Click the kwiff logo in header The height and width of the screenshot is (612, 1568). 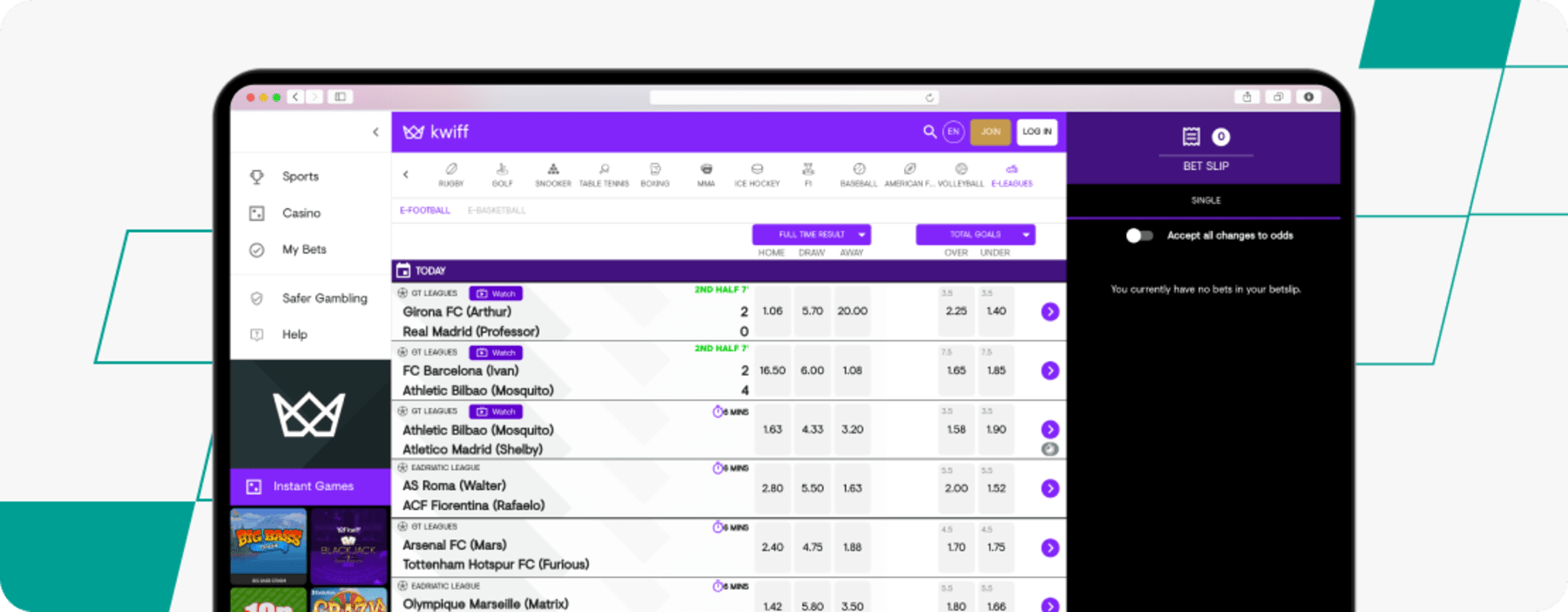coord(436,132)
